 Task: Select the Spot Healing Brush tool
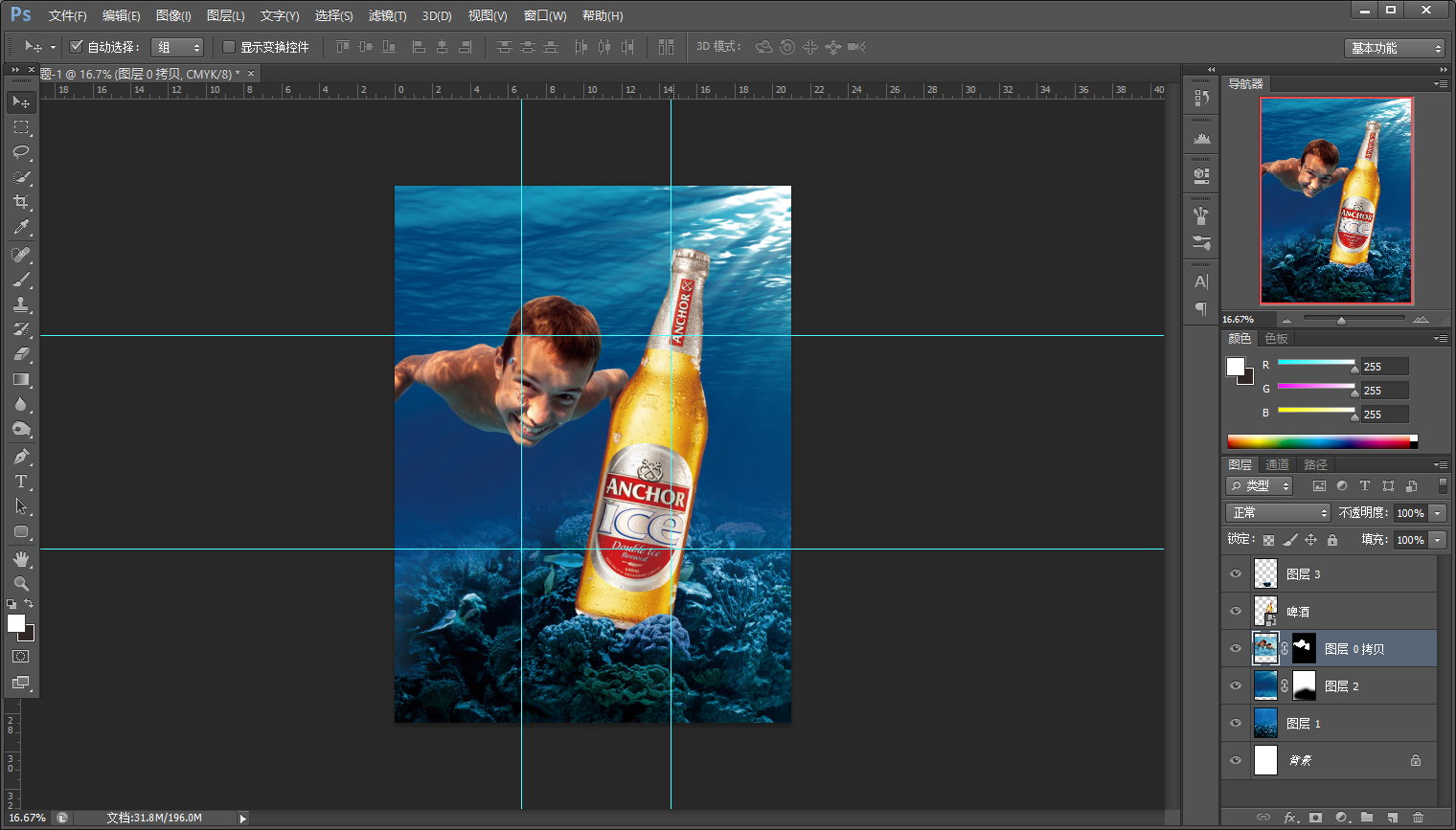point(21,255)
